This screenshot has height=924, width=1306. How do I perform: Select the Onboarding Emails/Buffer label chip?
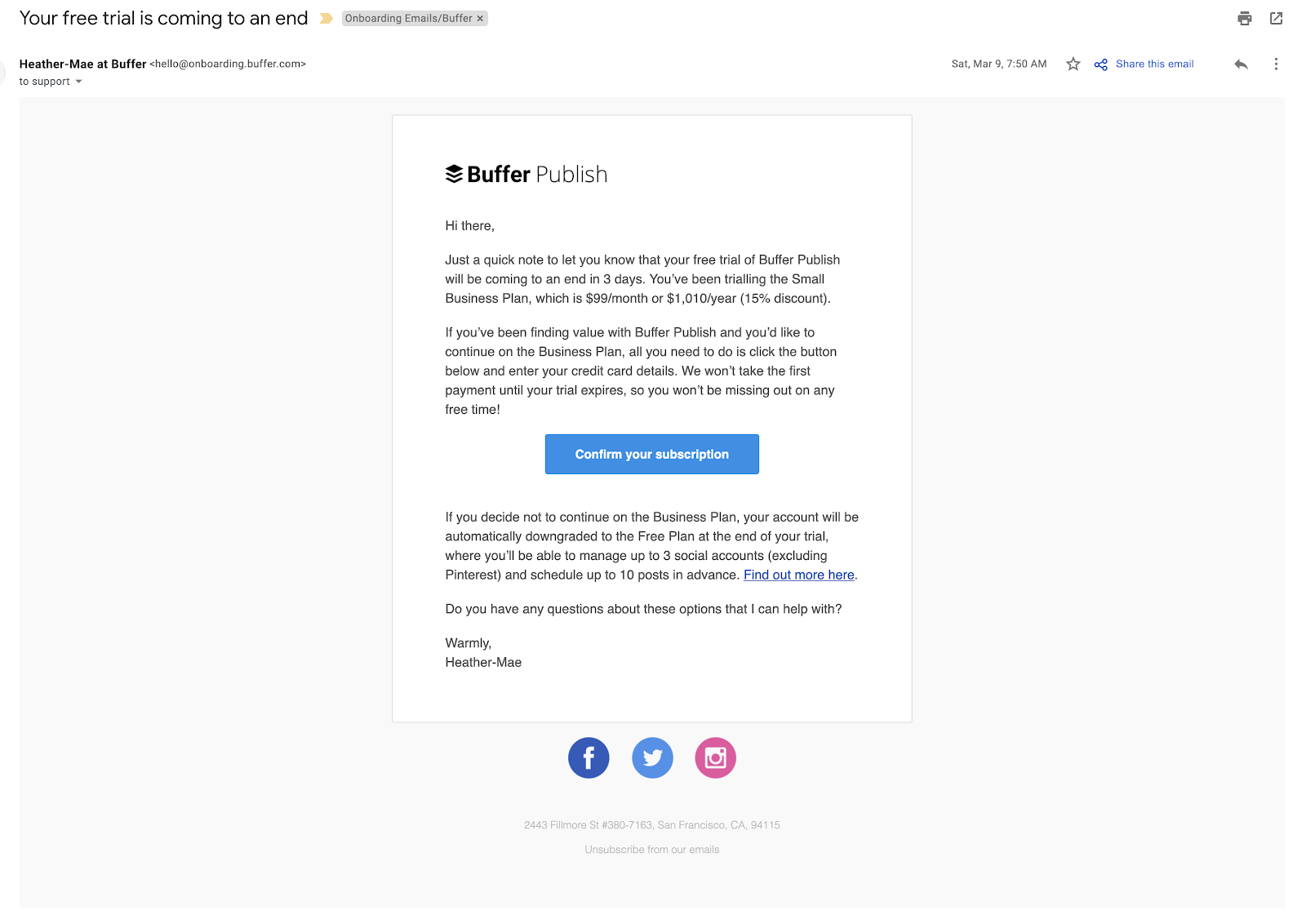[409, 19]
